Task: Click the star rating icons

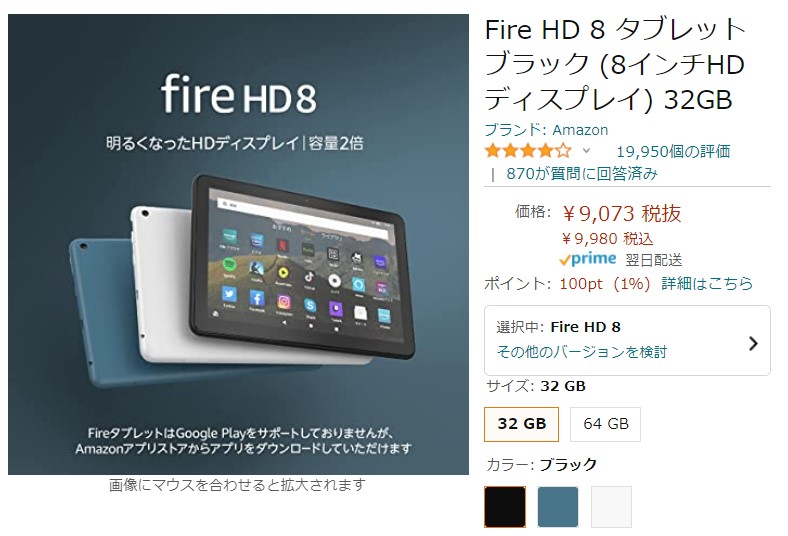Action: coord(528,151)
